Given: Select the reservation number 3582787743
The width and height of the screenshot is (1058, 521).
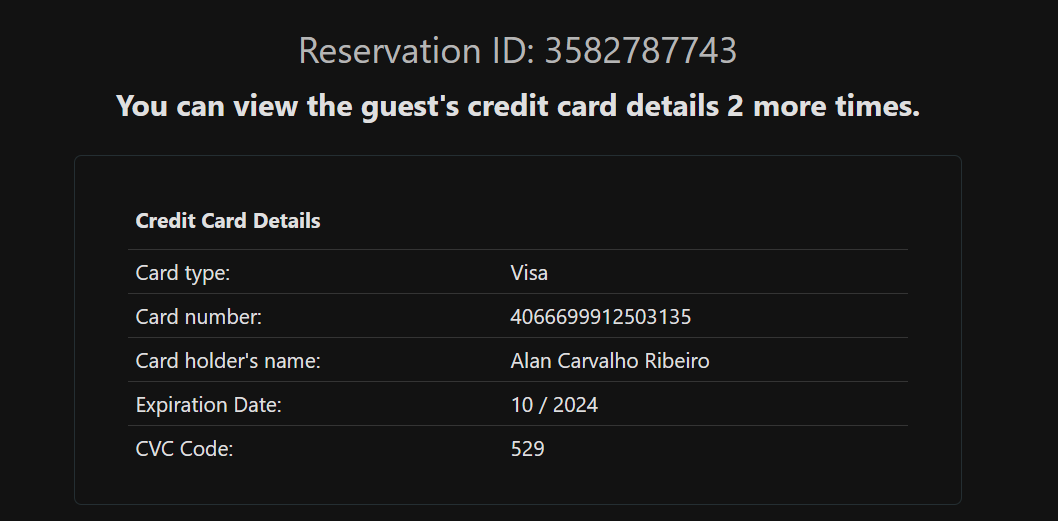Looking at the screenshot, I should (640, 50).
